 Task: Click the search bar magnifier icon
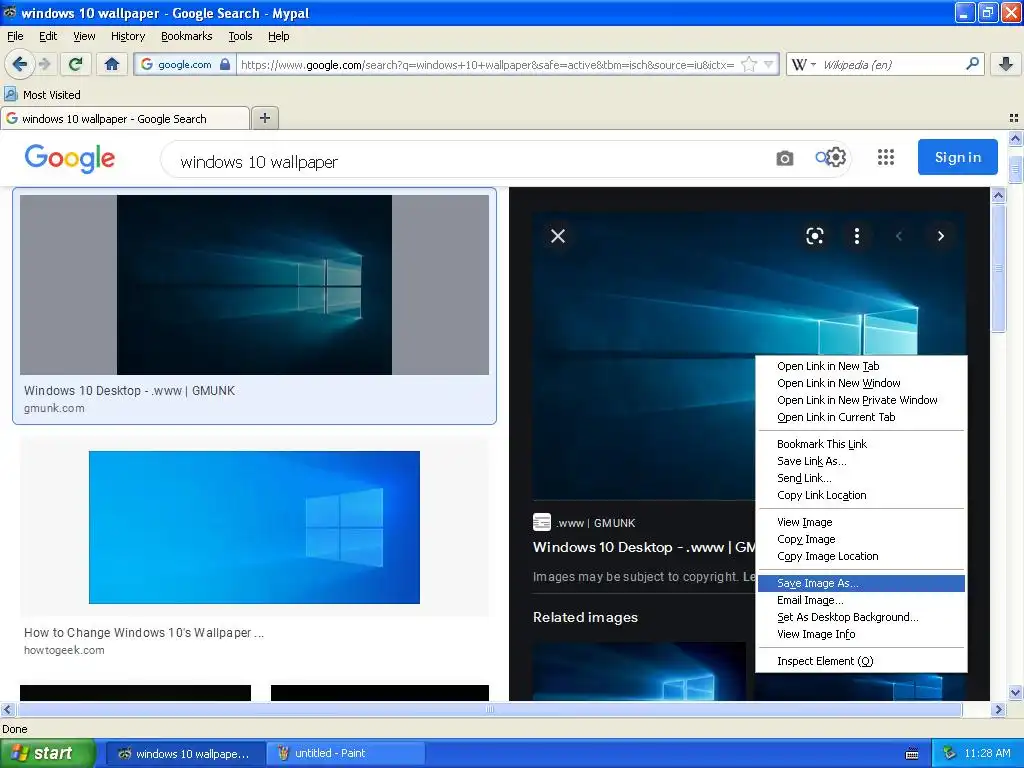click(972, 64)
